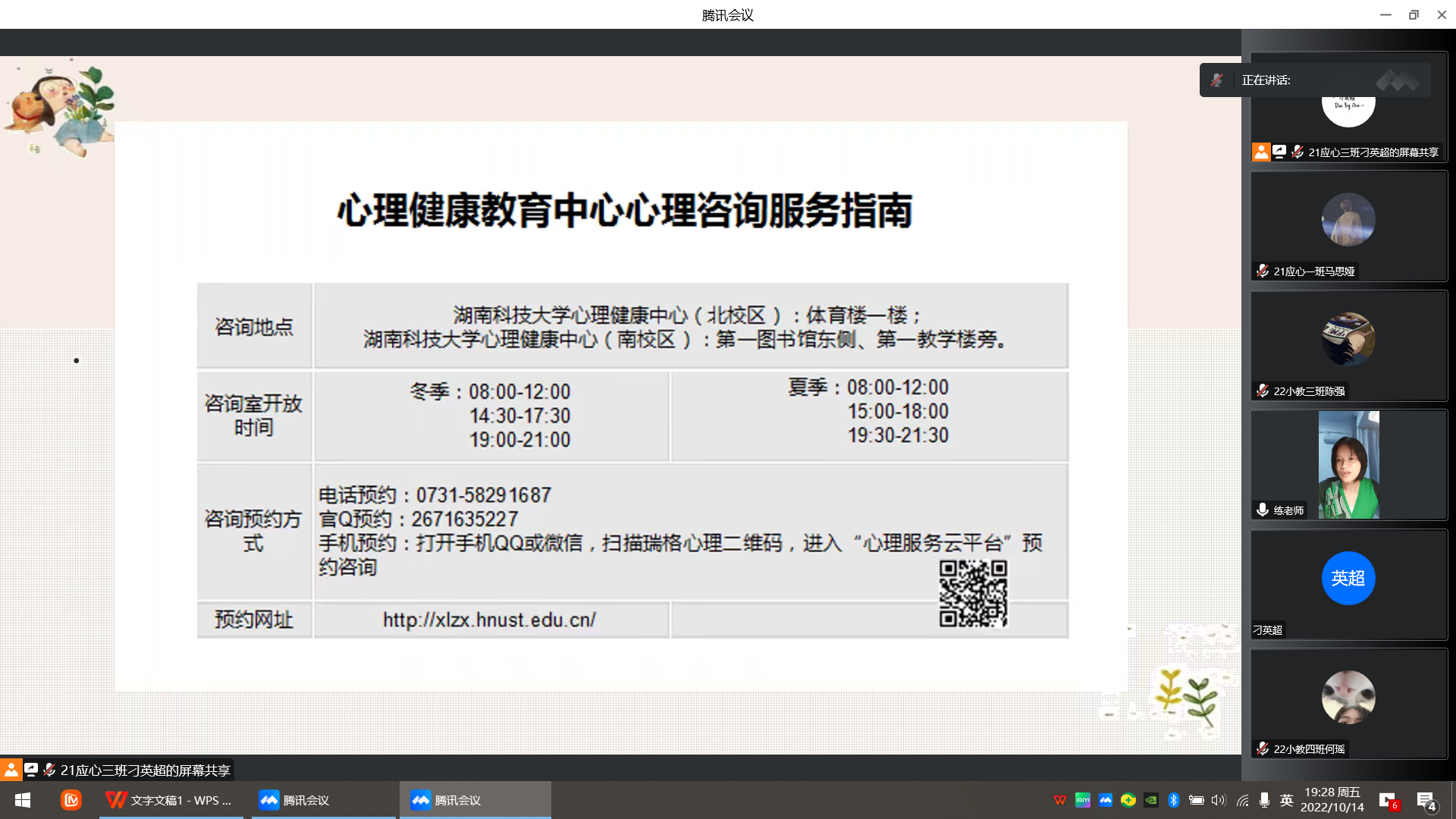Open the NVIDIA tray icon
The image size is (1456, 819).
click(1150, 800)
